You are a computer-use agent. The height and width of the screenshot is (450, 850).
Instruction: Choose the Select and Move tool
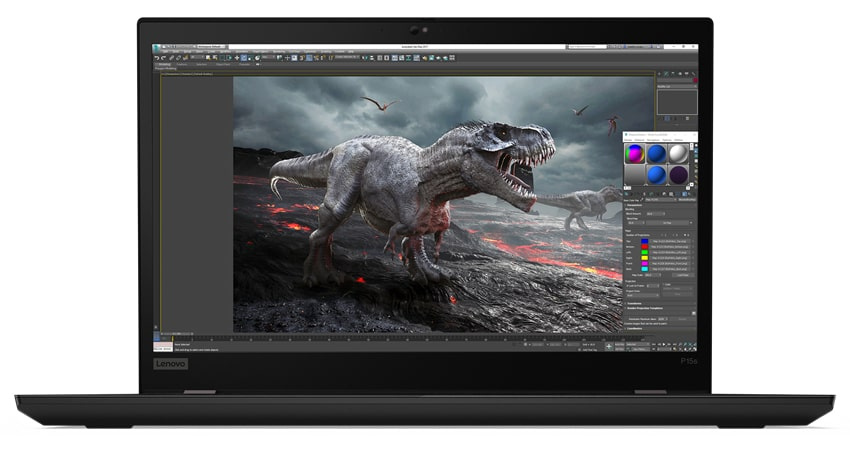(x=237, y=57)
